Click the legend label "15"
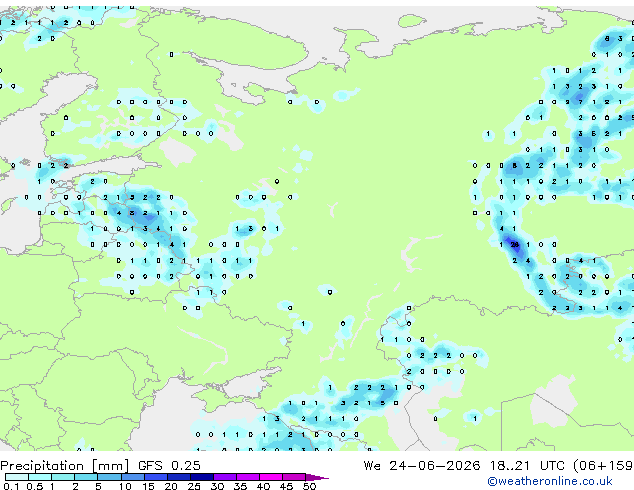The width and height of the screenshot is (634, 490). pos(148,486)
